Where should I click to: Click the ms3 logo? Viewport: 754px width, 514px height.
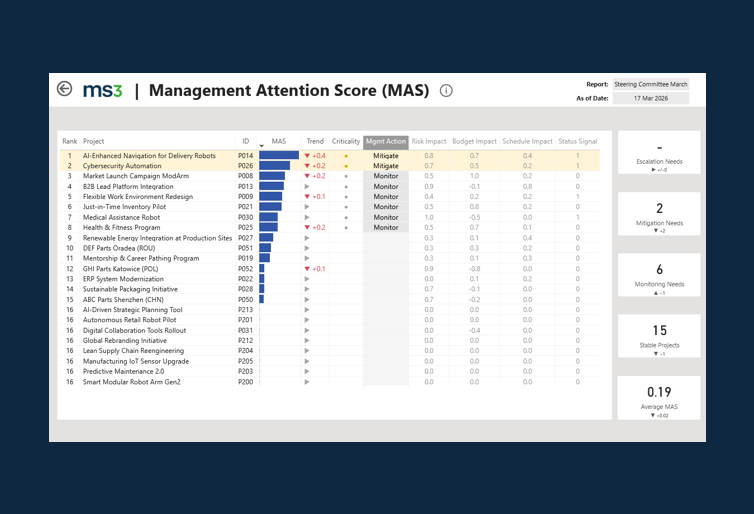pyautogui.click(x=102, y=90)
